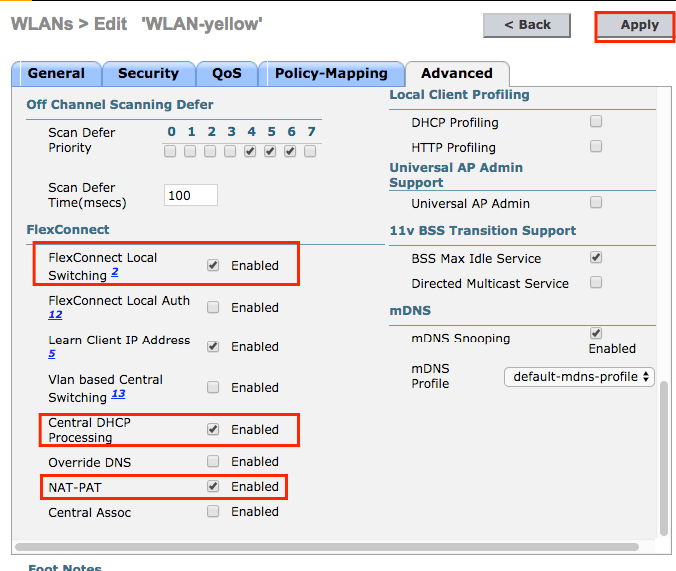Click the Scan Defer Time input field

tap(191, 195)
